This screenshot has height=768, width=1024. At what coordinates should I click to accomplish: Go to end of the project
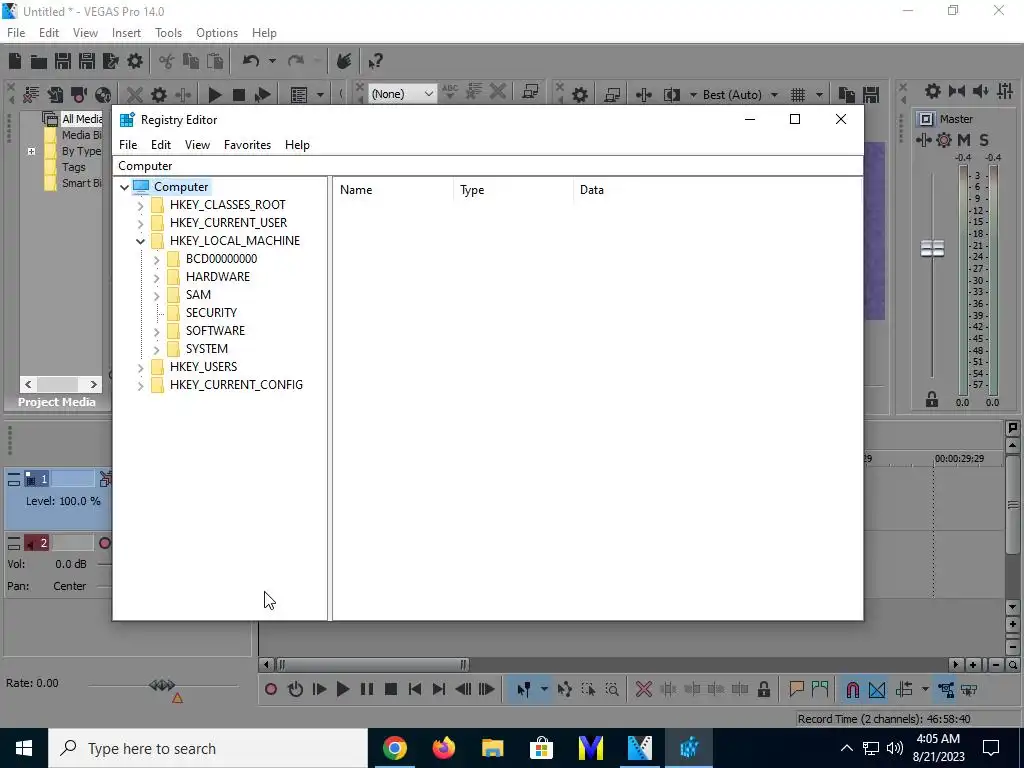pos(439,689)
